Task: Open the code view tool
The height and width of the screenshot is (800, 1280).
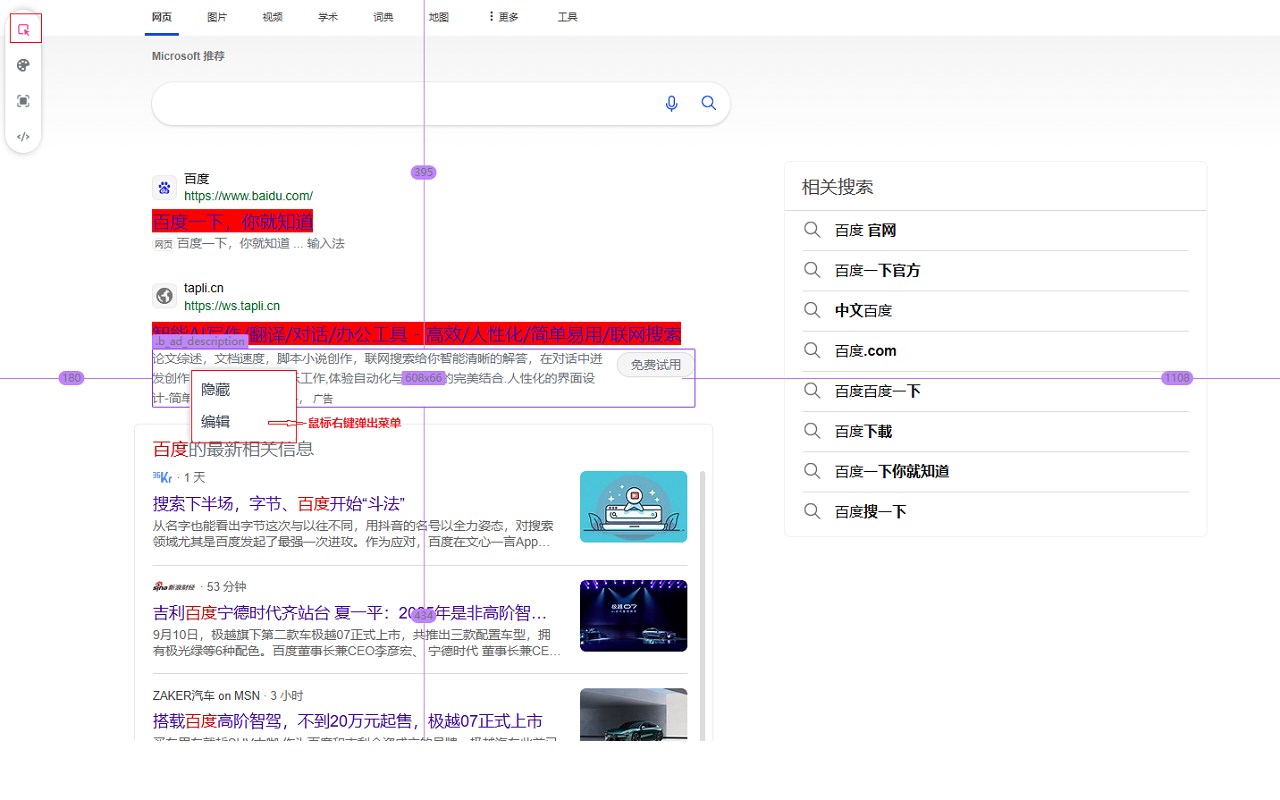Action: tap(24, 136)
